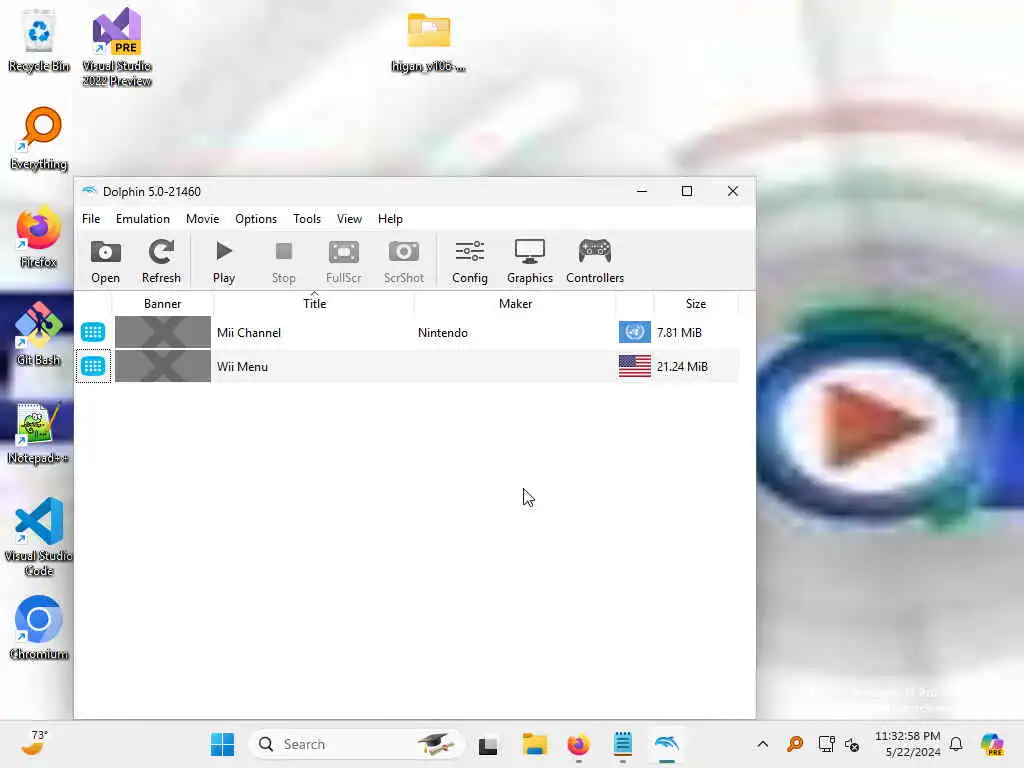The height and width of the screenshot is (768, 1024).
Task: Select the Notepad++ desktop shortcut
Action: click(39, 432)
